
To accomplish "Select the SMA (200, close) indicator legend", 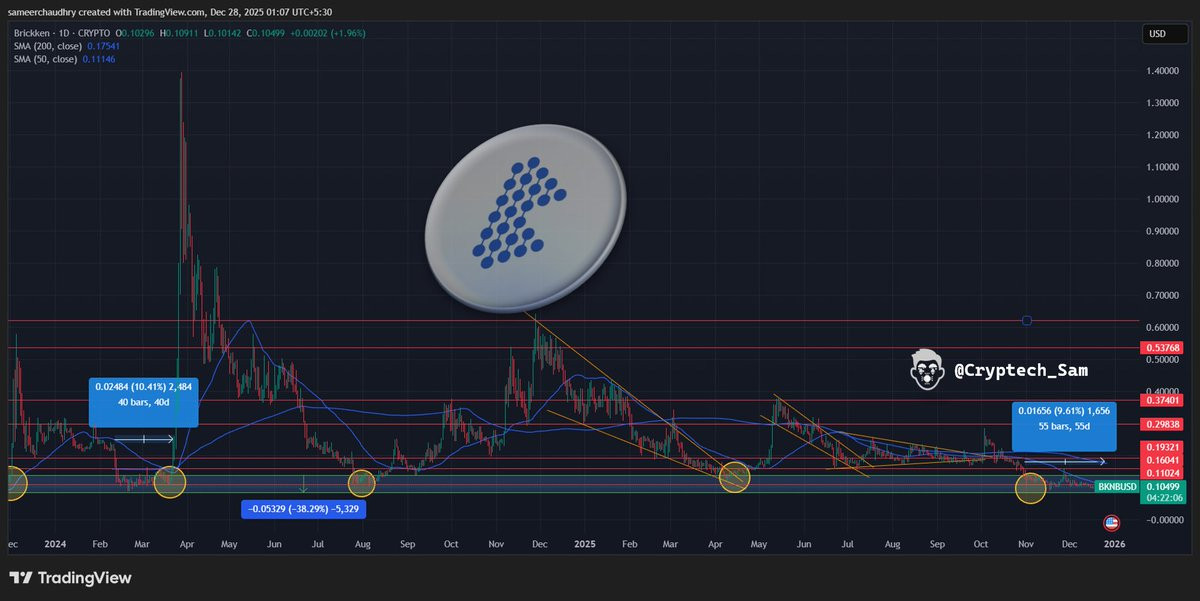I will click(x=50, y=46).
